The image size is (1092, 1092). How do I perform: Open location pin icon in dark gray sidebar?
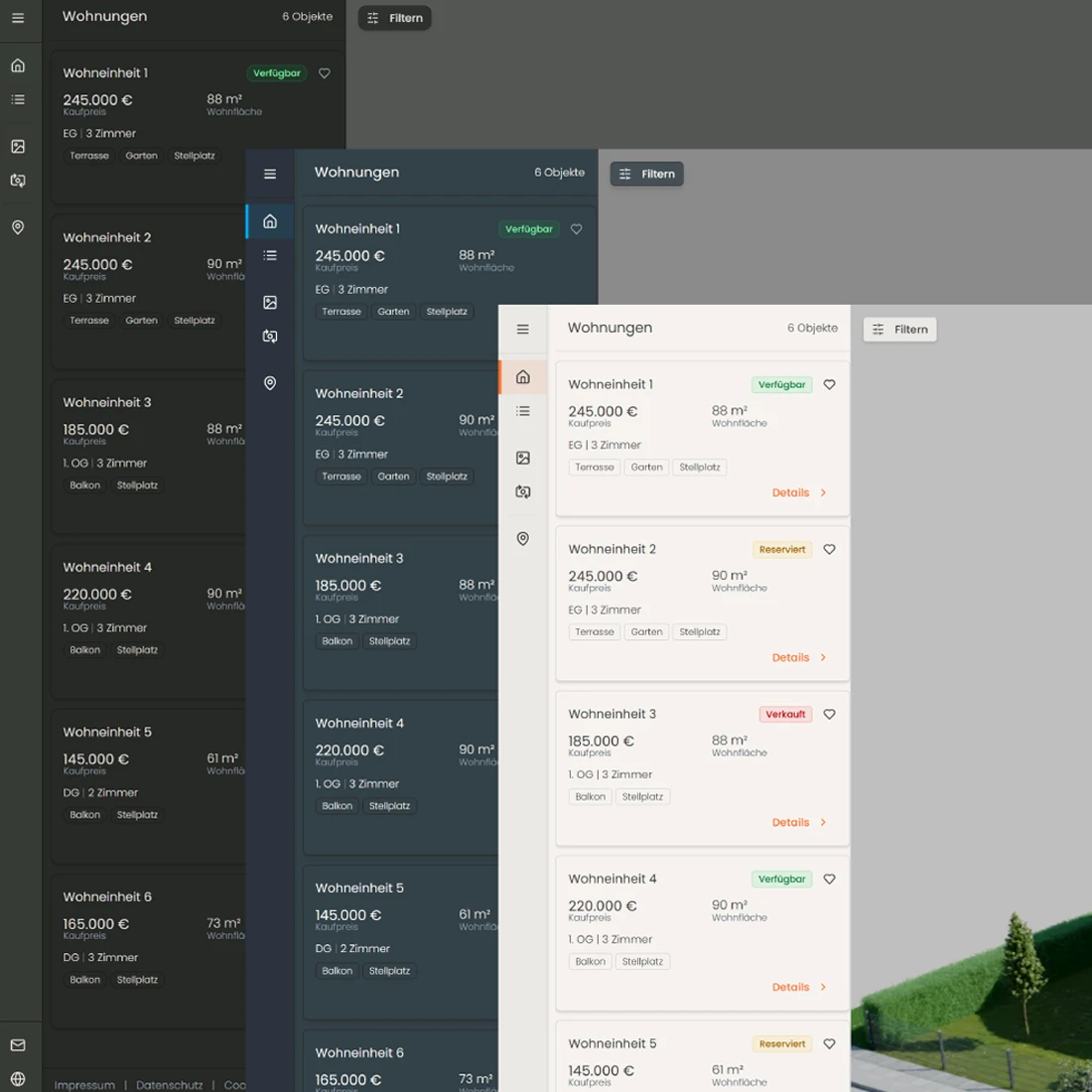tap(18, 227)
